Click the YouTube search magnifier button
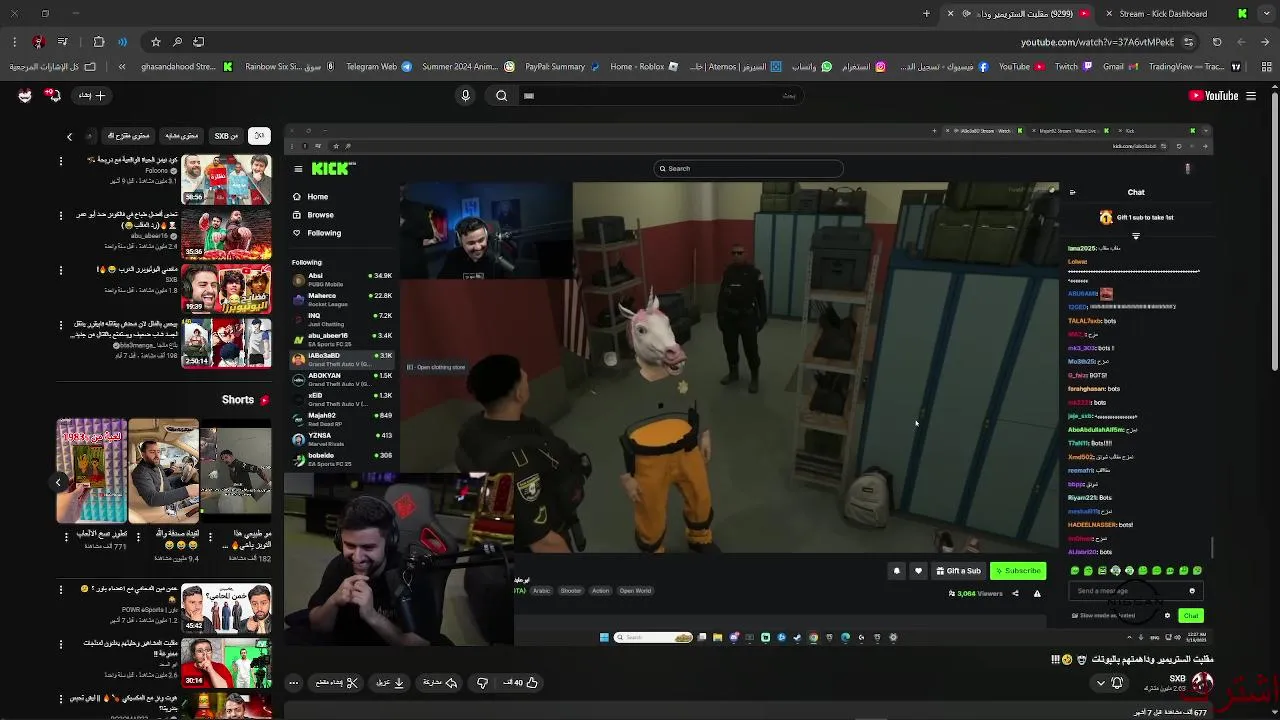This screenshot has height=720, width=1280. click(x=502, y=96)
